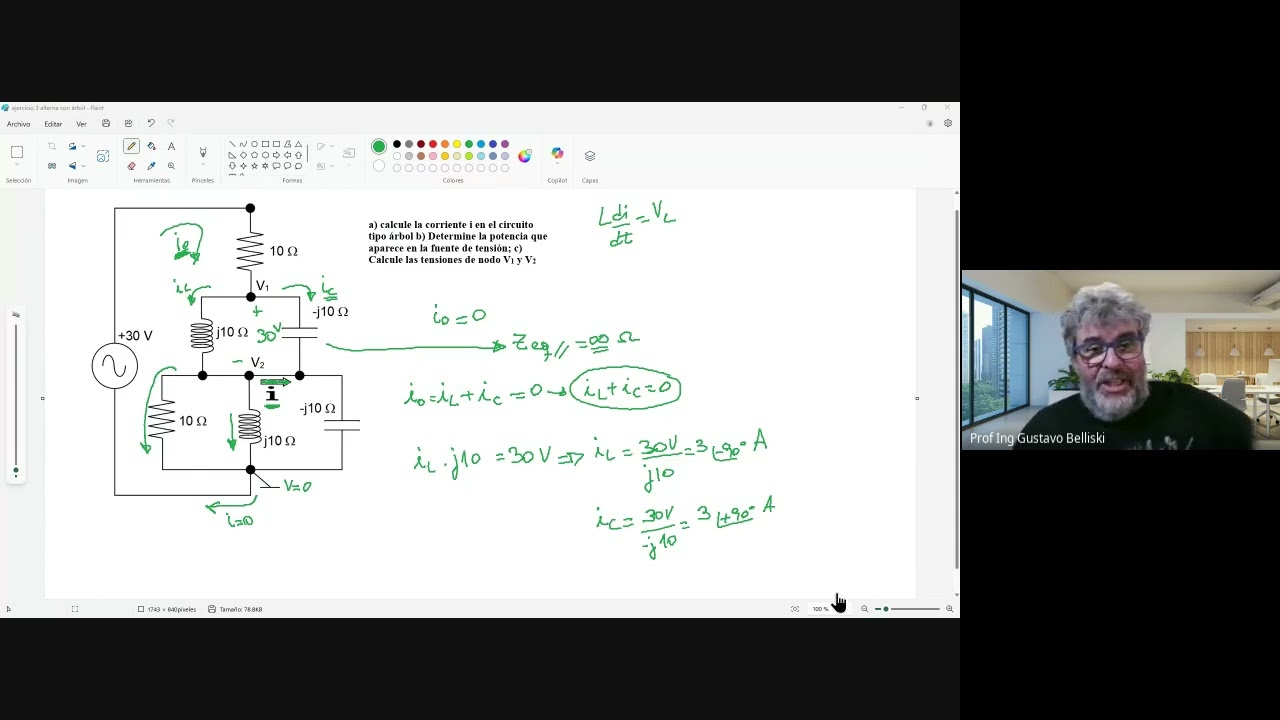Open the Archivo menu
The width and height of the screenshot is (1280, 720).
(18, 124)
